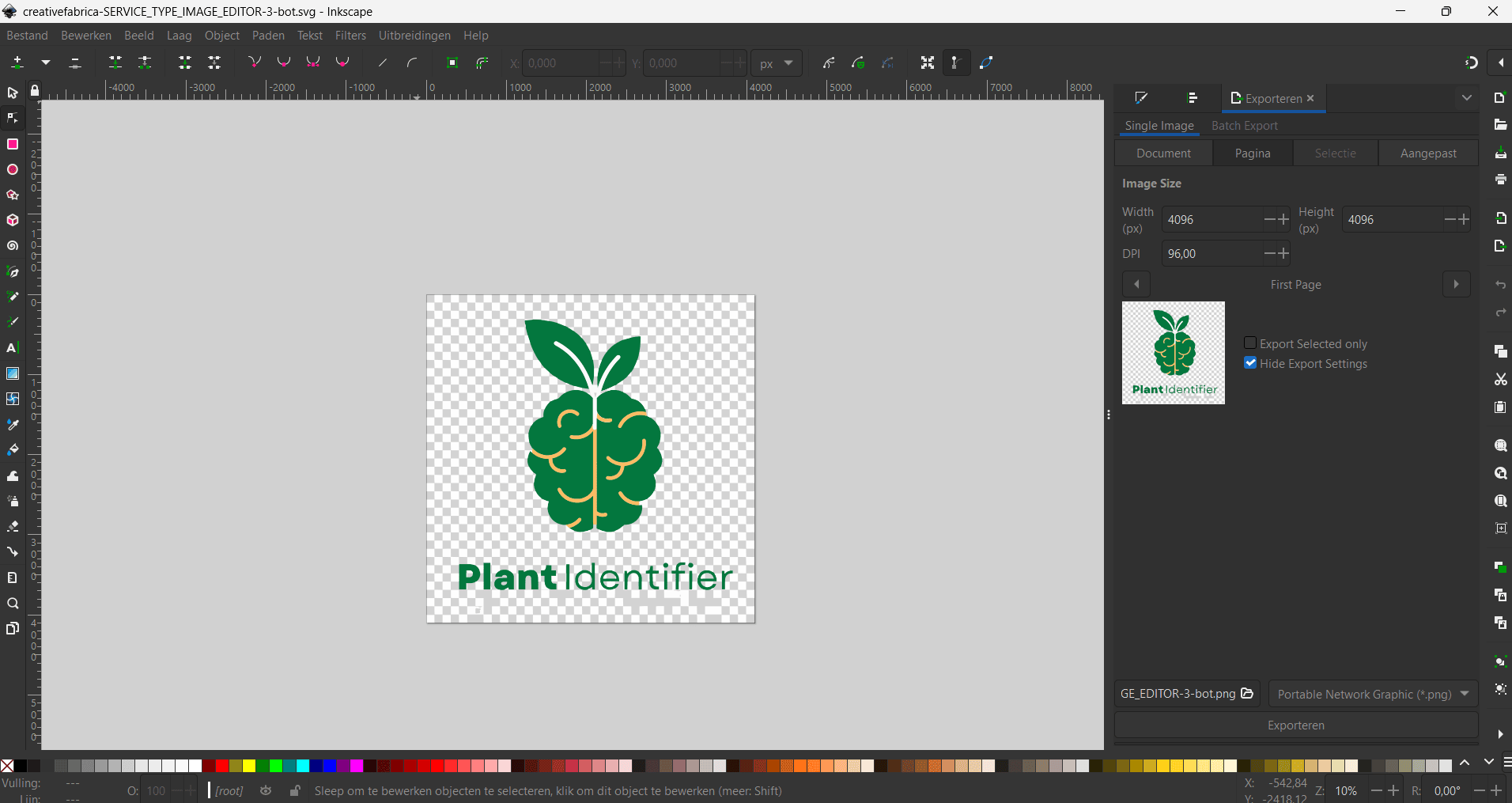Click the Join selected nodes icon
The image size is (1512, 803).
click(x=115, y=62)
